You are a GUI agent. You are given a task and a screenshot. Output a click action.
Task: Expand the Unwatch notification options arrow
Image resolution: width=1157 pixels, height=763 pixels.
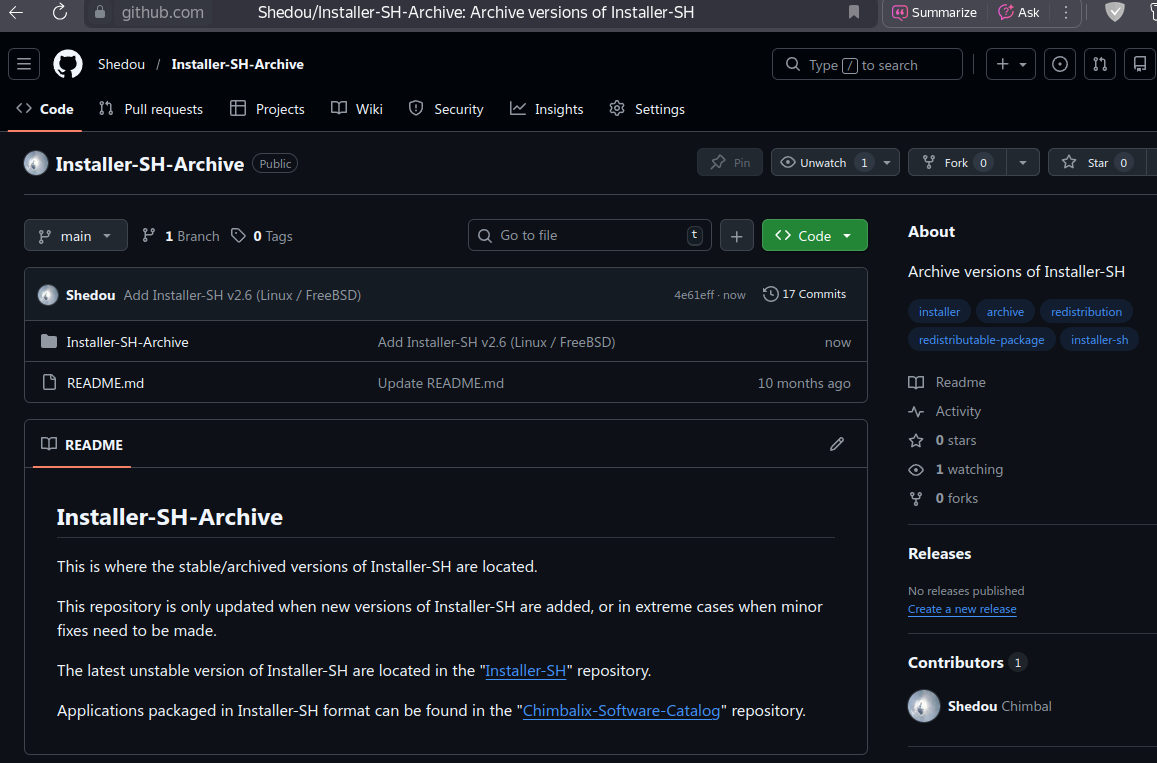click(887, 162)
